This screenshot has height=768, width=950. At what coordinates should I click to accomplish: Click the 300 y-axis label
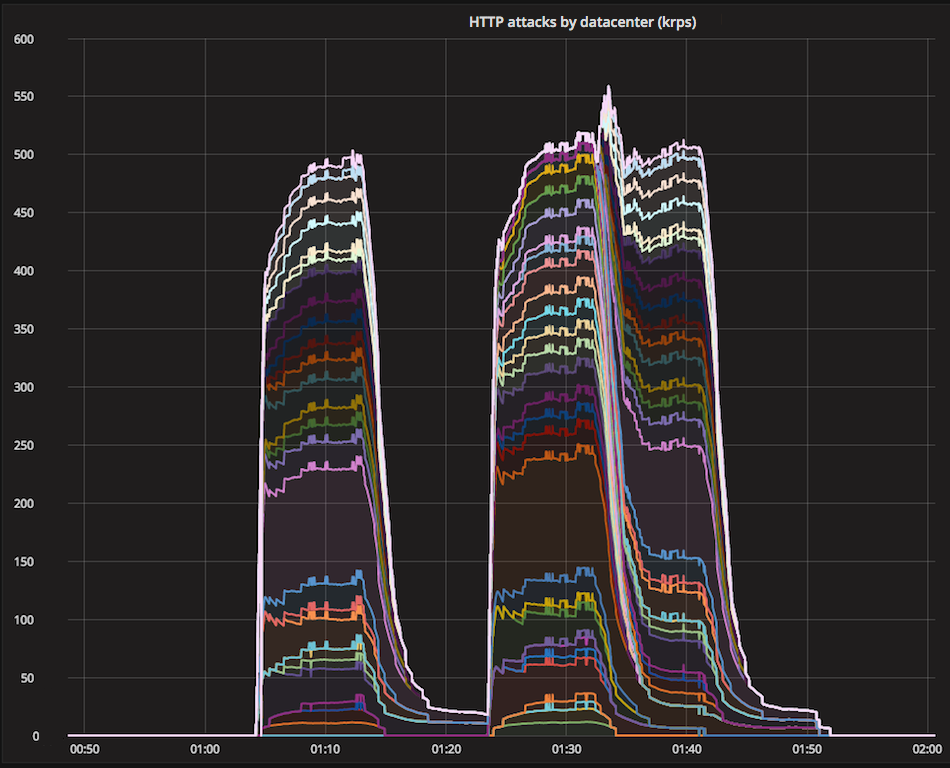(24, 387)
